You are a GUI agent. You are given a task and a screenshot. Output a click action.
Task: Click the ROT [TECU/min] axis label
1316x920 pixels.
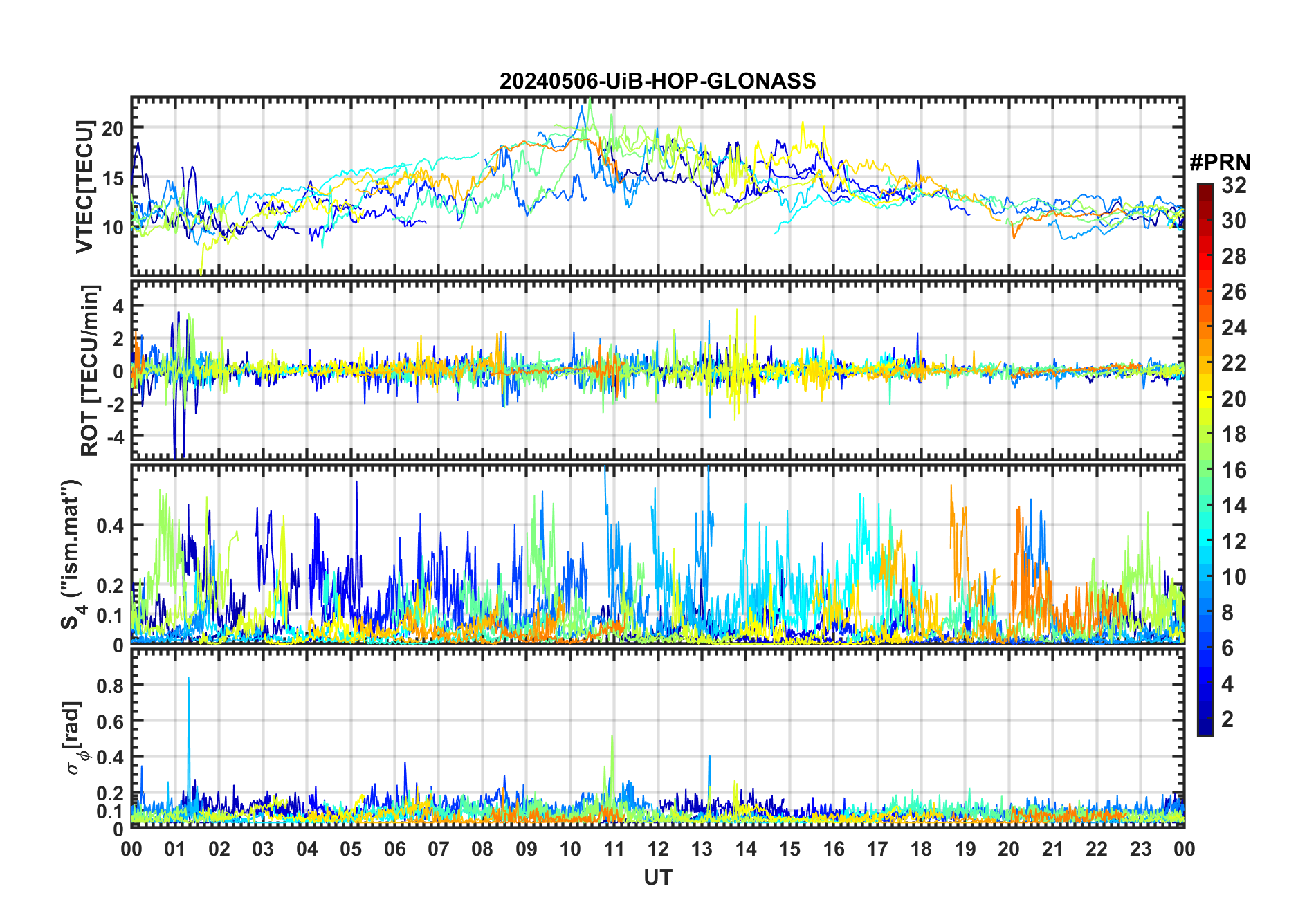click(90, 370)
